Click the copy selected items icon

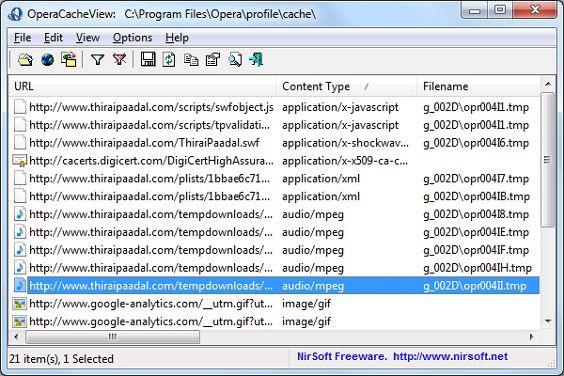point(191,59)
